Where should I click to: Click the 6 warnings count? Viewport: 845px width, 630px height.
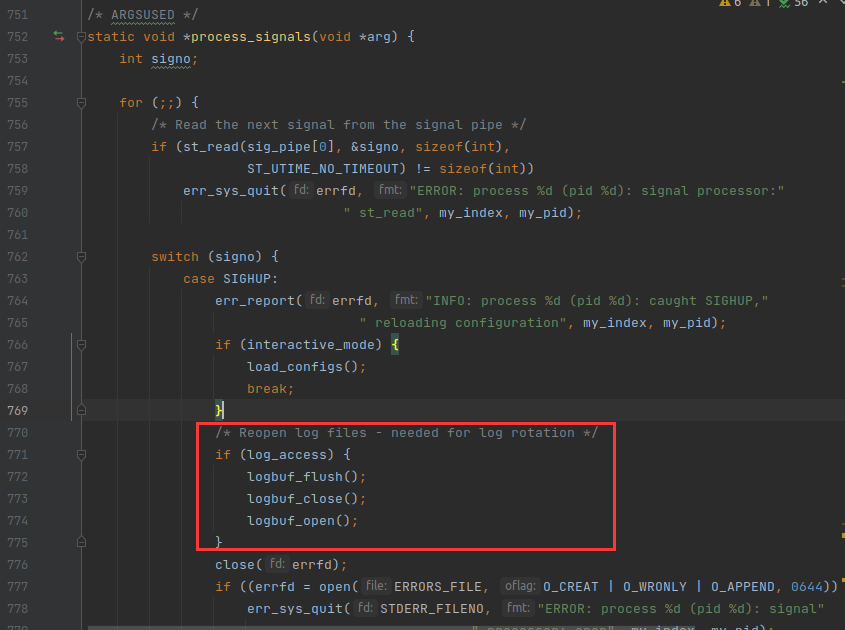738,4
